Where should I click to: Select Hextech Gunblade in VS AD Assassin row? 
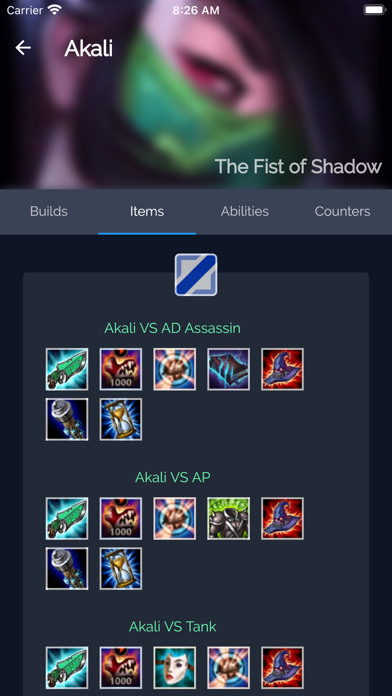click(67, 369)
